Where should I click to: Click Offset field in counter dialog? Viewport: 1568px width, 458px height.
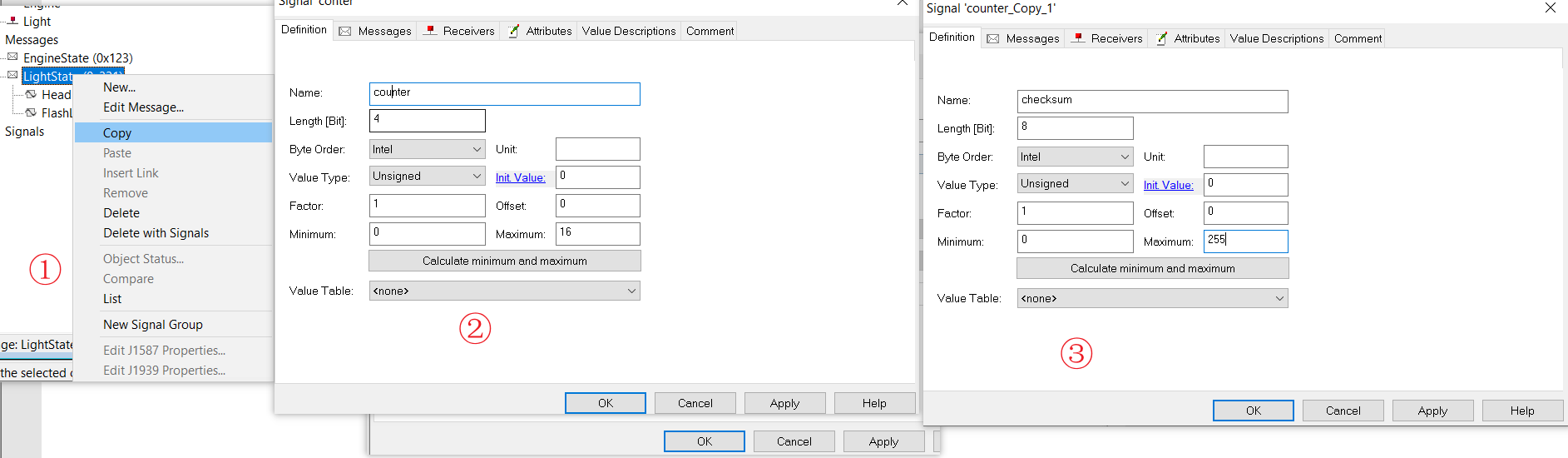598,205
